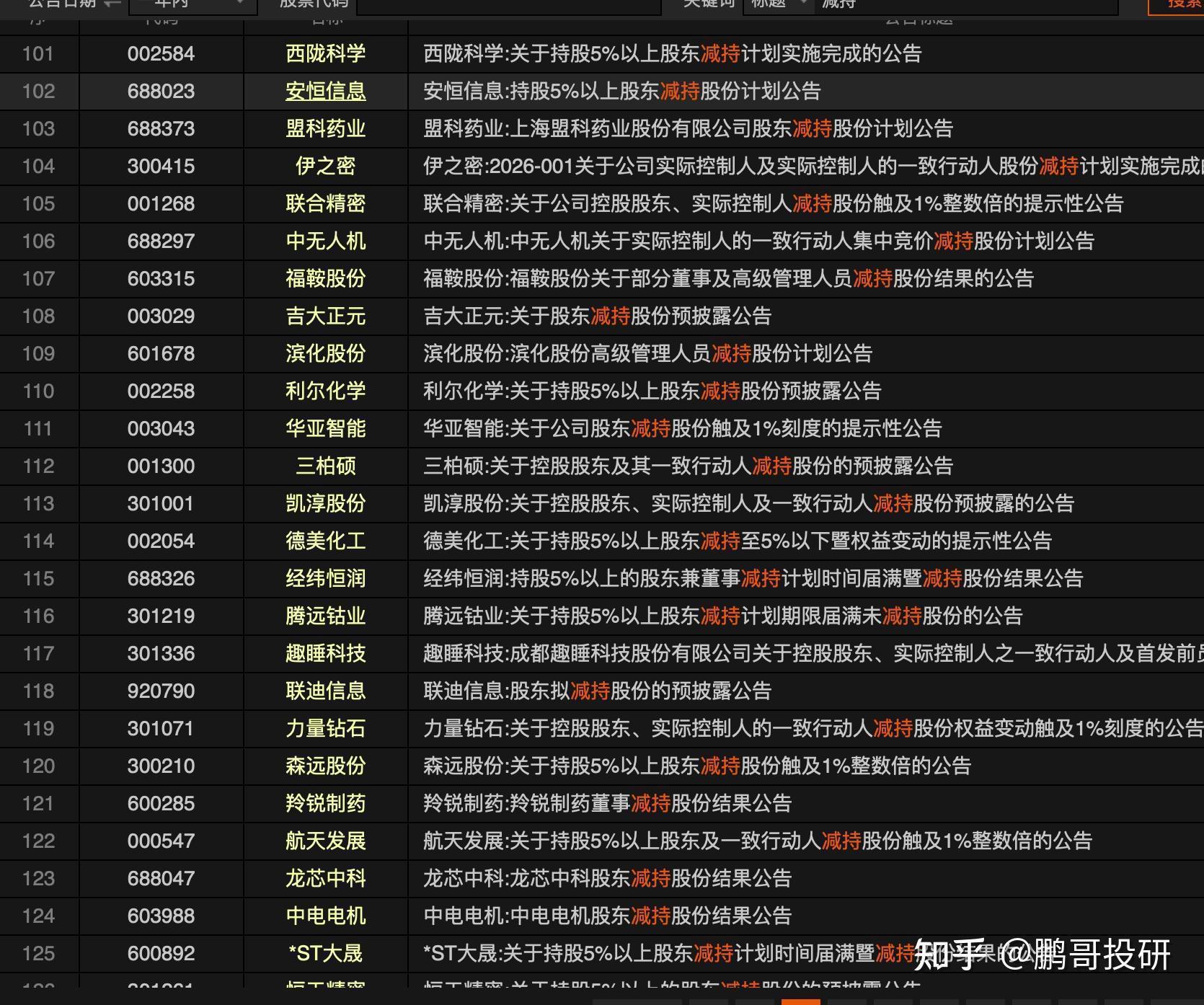Open the *ST大晟 stock name link
Viewport: 1204px width, 1005px height.
coord(326,954)
